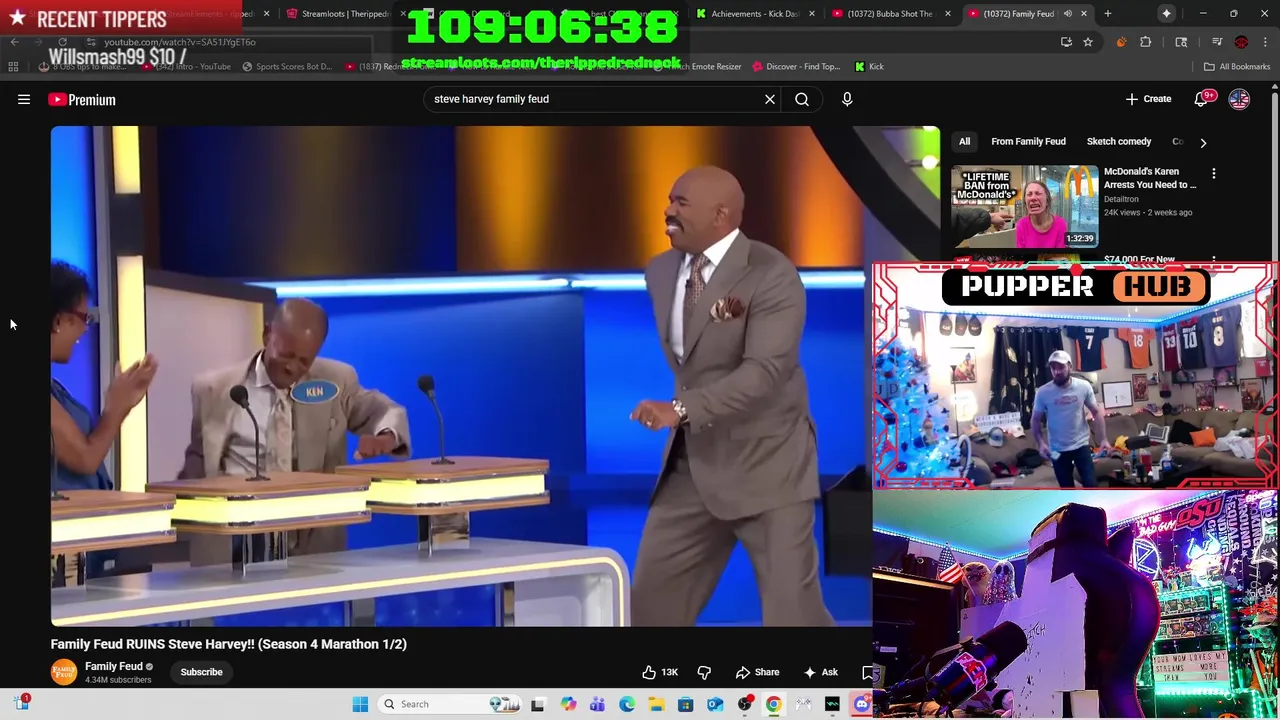This screenshot has width=1280, height=720.
Task: Open Copilot from the taskbar
Action: (568, 704)
